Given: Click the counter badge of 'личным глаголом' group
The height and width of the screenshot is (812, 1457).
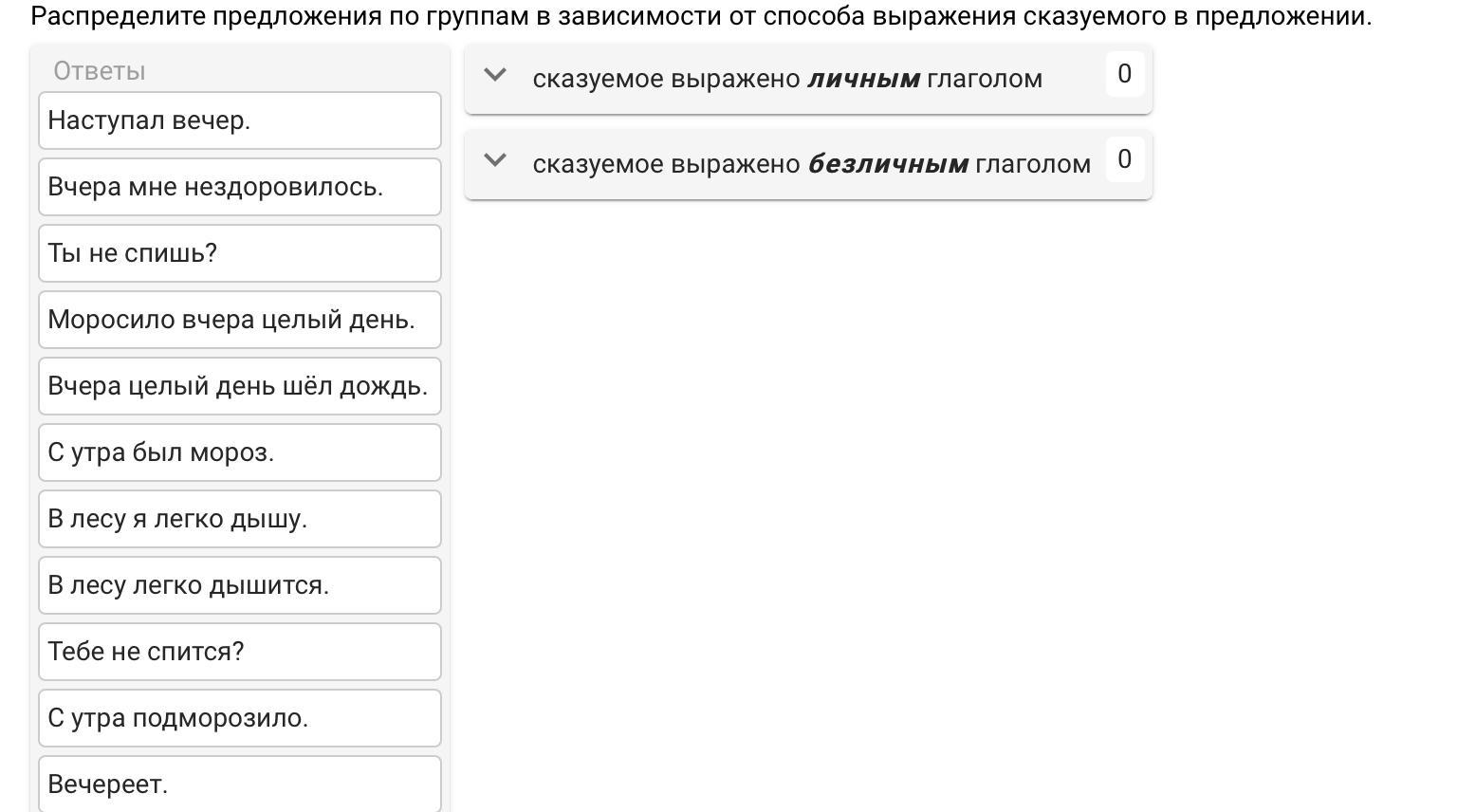Looking at the screenshot, I should click(1125, 74).
